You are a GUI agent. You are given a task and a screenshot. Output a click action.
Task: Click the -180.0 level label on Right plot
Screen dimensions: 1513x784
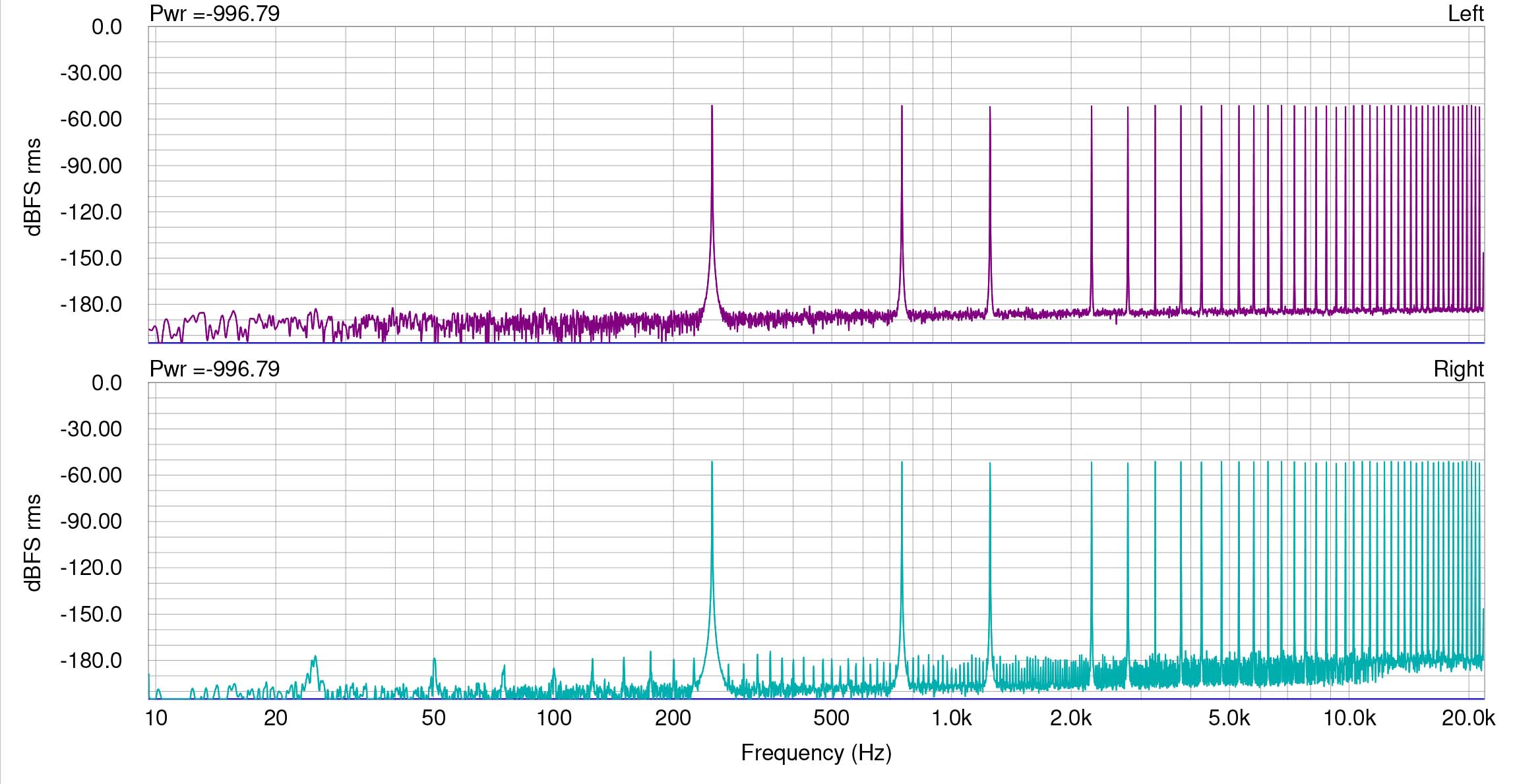click(91, 661)
